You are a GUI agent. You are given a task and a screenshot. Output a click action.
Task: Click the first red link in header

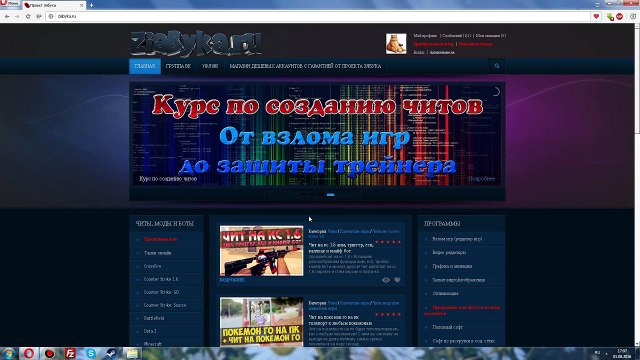(x=433, y=44)
